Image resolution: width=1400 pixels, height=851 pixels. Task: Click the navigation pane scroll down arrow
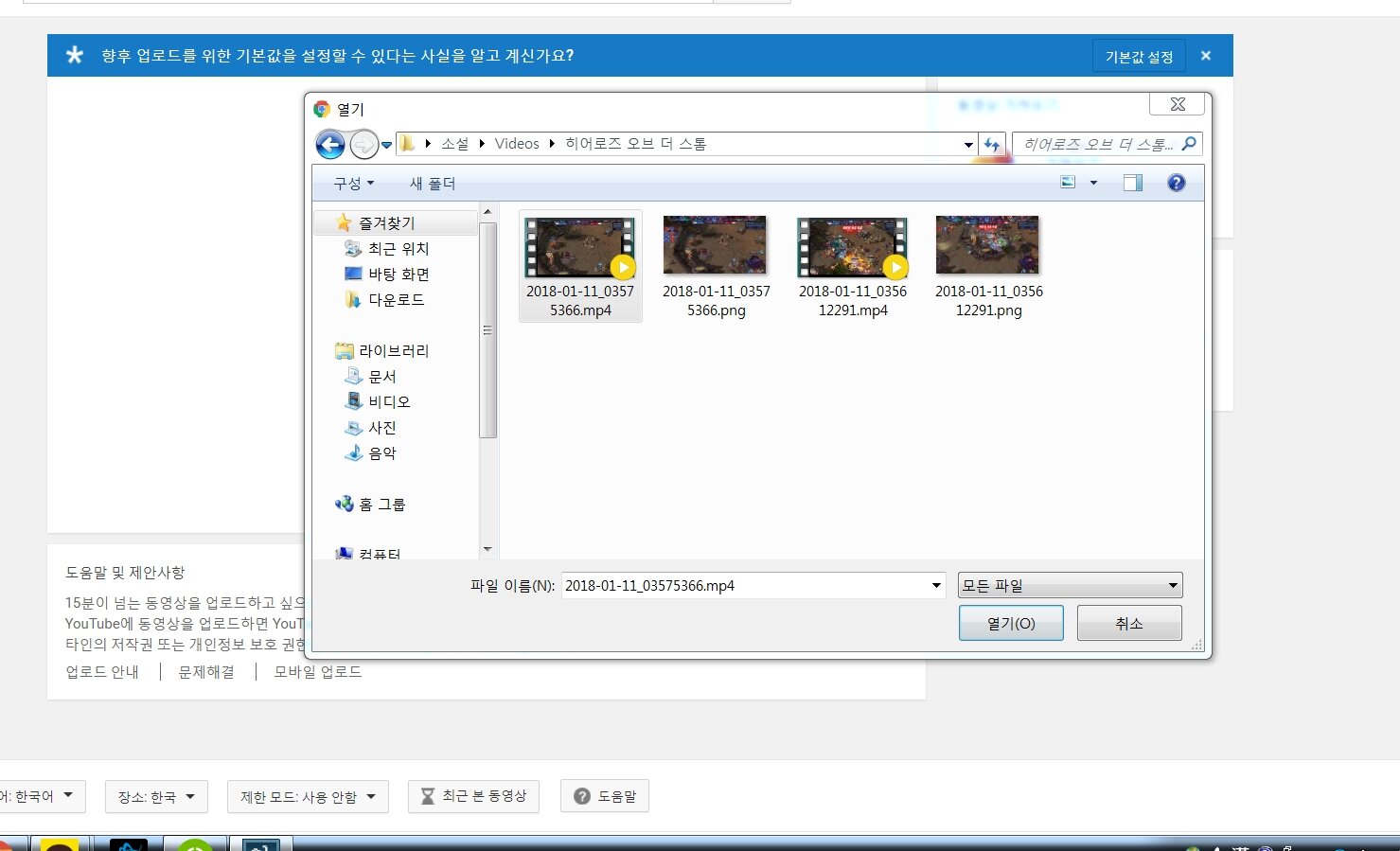[x=487, y=549]
